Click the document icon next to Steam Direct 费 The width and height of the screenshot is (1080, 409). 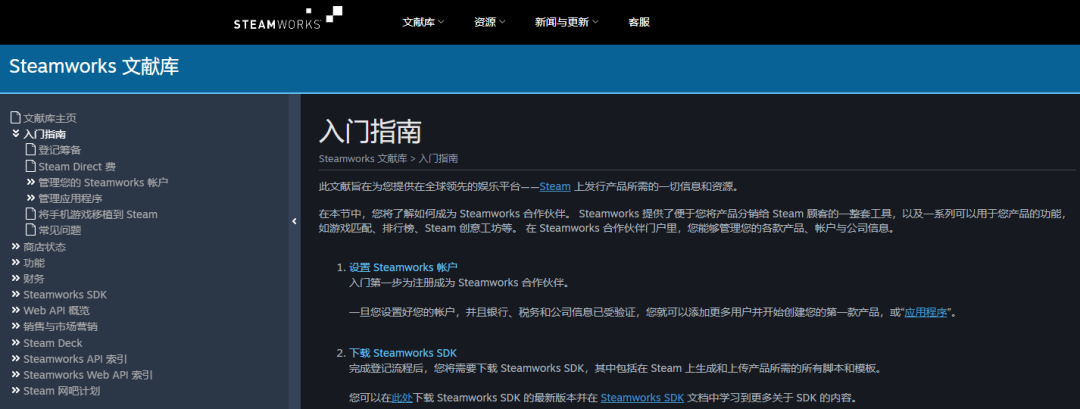coord(30,166)
